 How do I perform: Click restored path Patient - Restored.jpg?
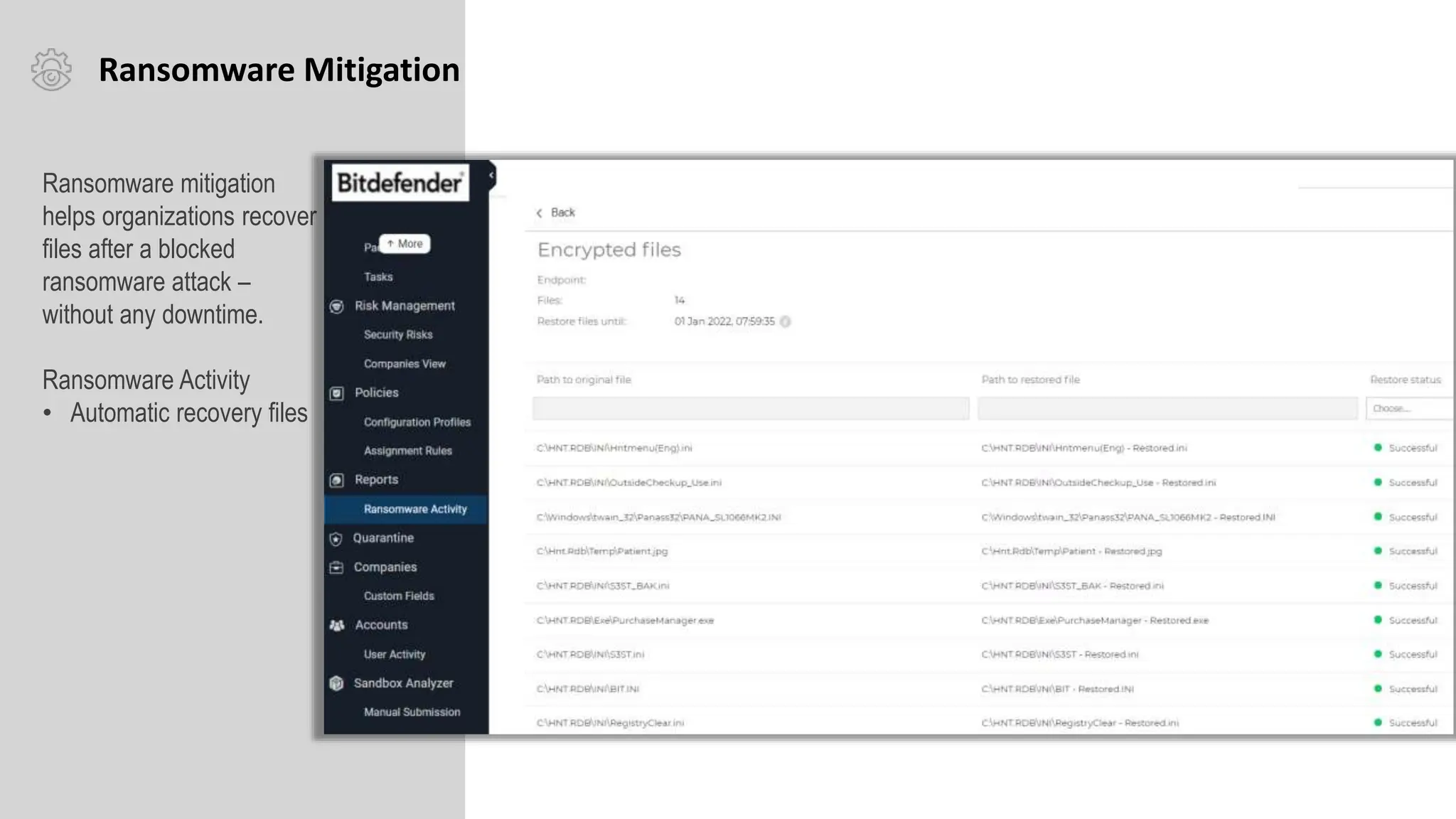[x=1071, y=552]
